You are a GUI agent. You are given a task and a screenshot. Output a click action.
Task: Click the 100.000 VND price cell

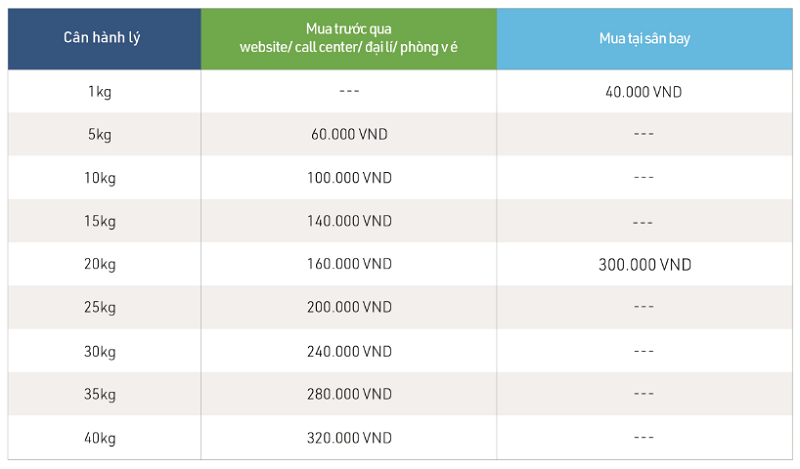tap(349, 178)
